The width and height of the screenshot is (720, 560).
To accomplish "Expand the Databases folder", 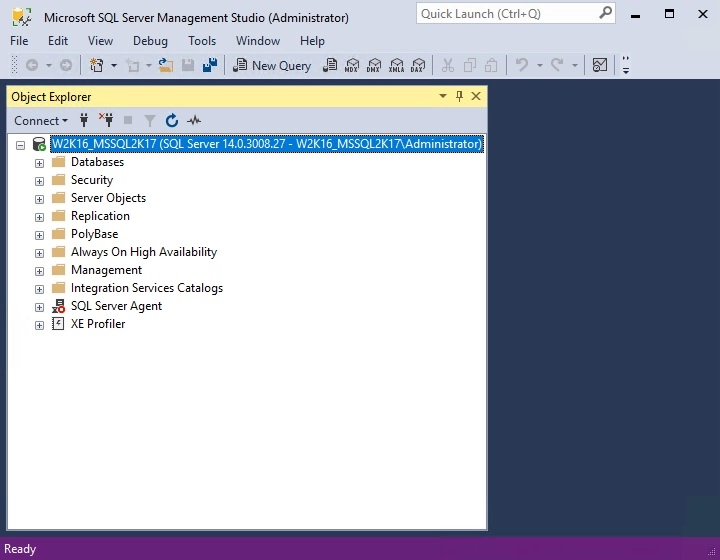I will pos(39,163).
